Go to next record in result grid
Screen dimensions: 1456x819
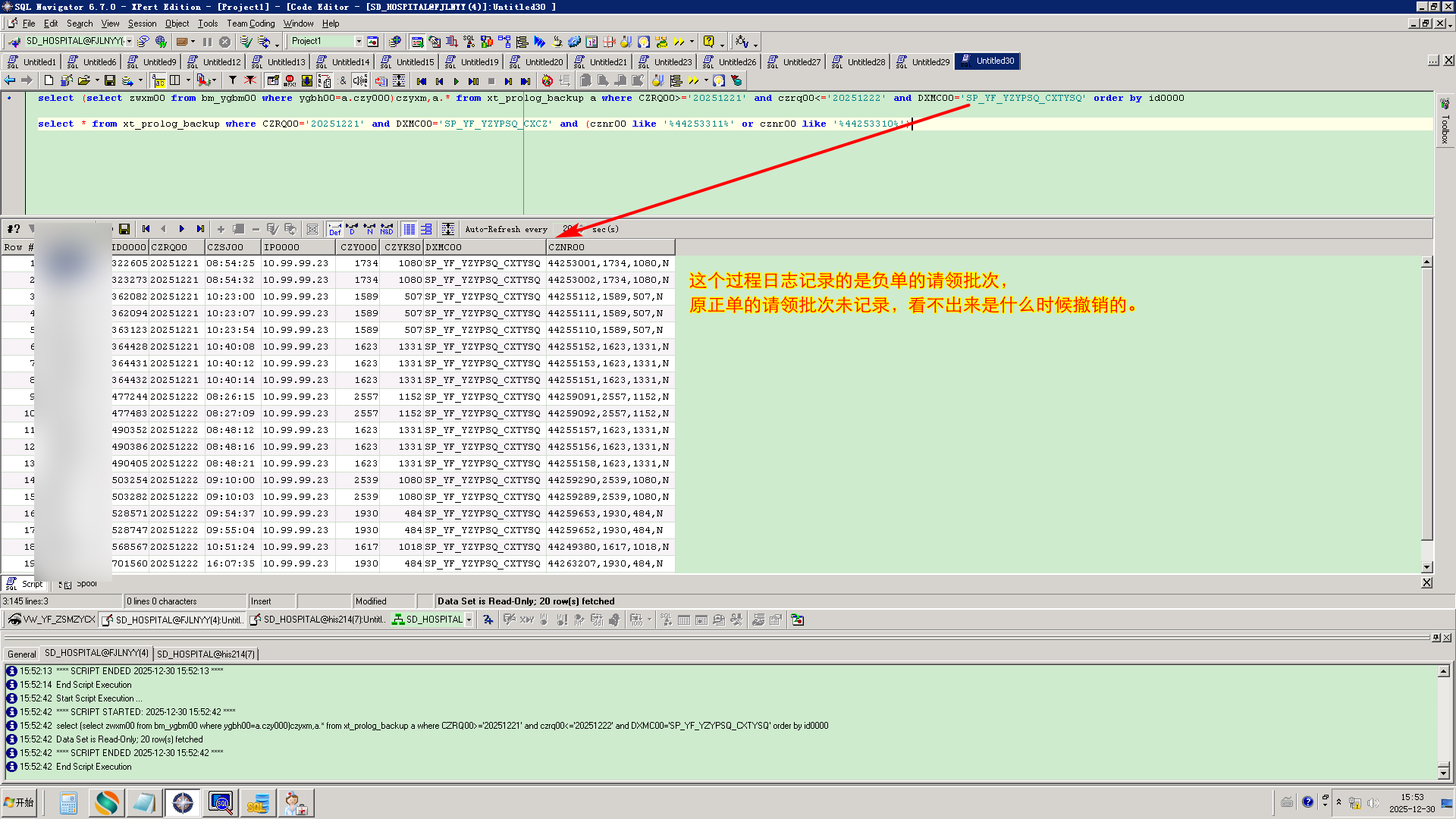click(182, 229)
